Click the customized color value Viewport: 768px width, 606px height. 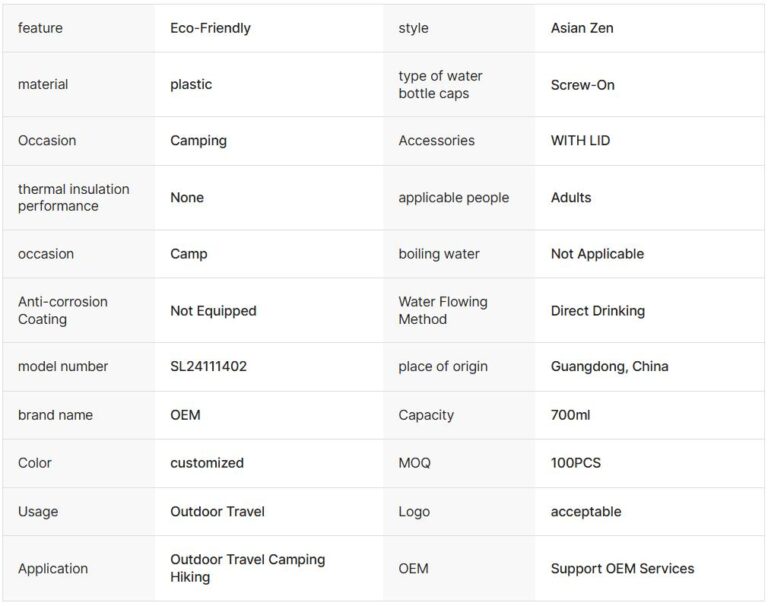pyautogui.click(x=207, y=463)
